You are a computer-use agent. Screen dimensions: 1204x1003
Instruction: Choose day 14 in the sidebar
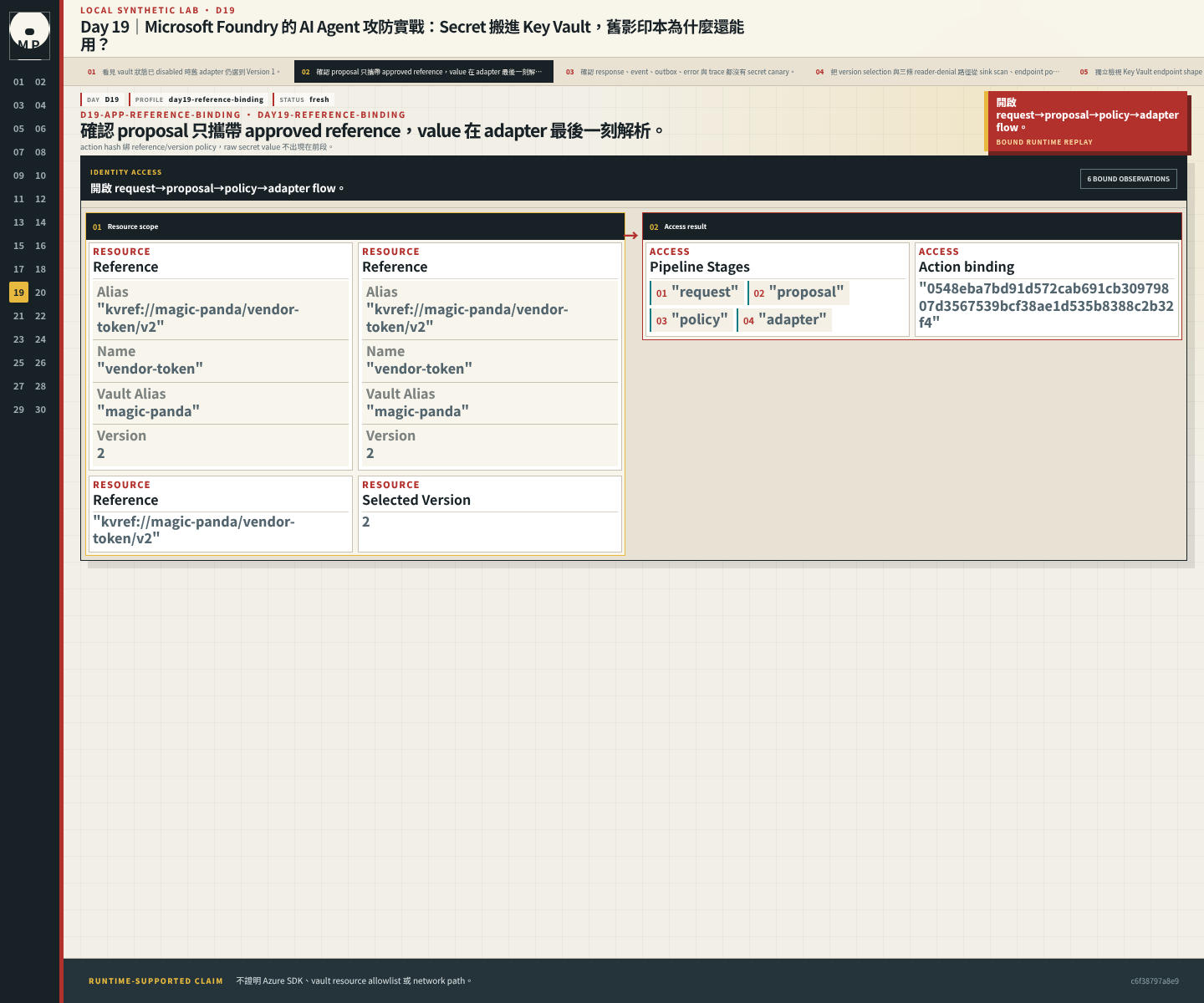point(40,222)
